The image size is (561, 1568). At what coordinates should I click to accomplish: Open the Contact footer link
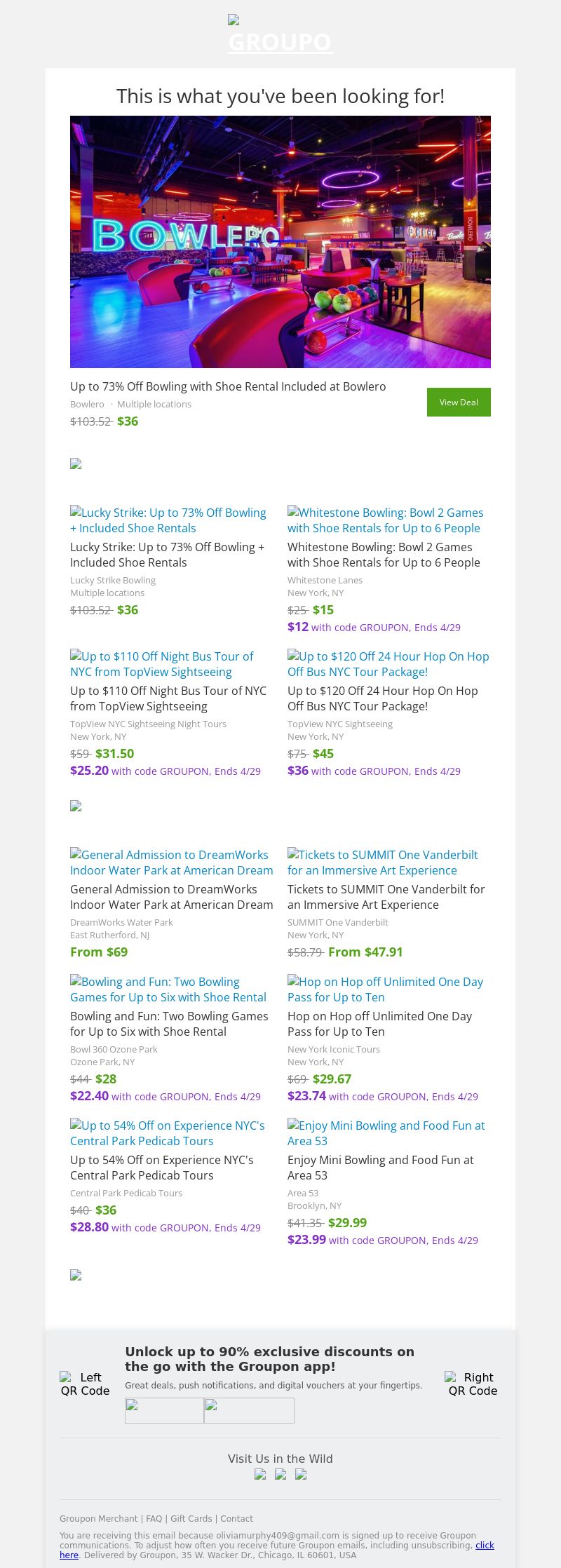tap(236, 1518)
